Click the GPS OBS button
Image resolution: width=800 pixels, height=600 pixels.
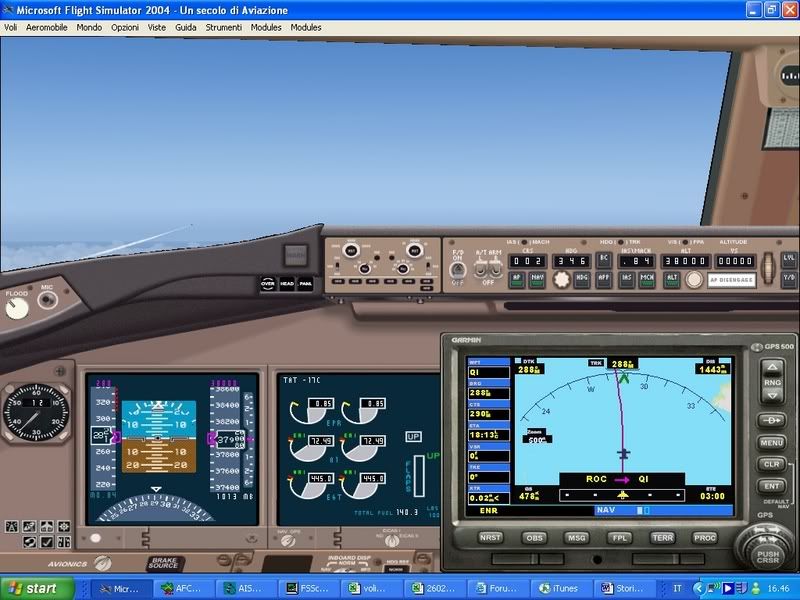point(534,538)
